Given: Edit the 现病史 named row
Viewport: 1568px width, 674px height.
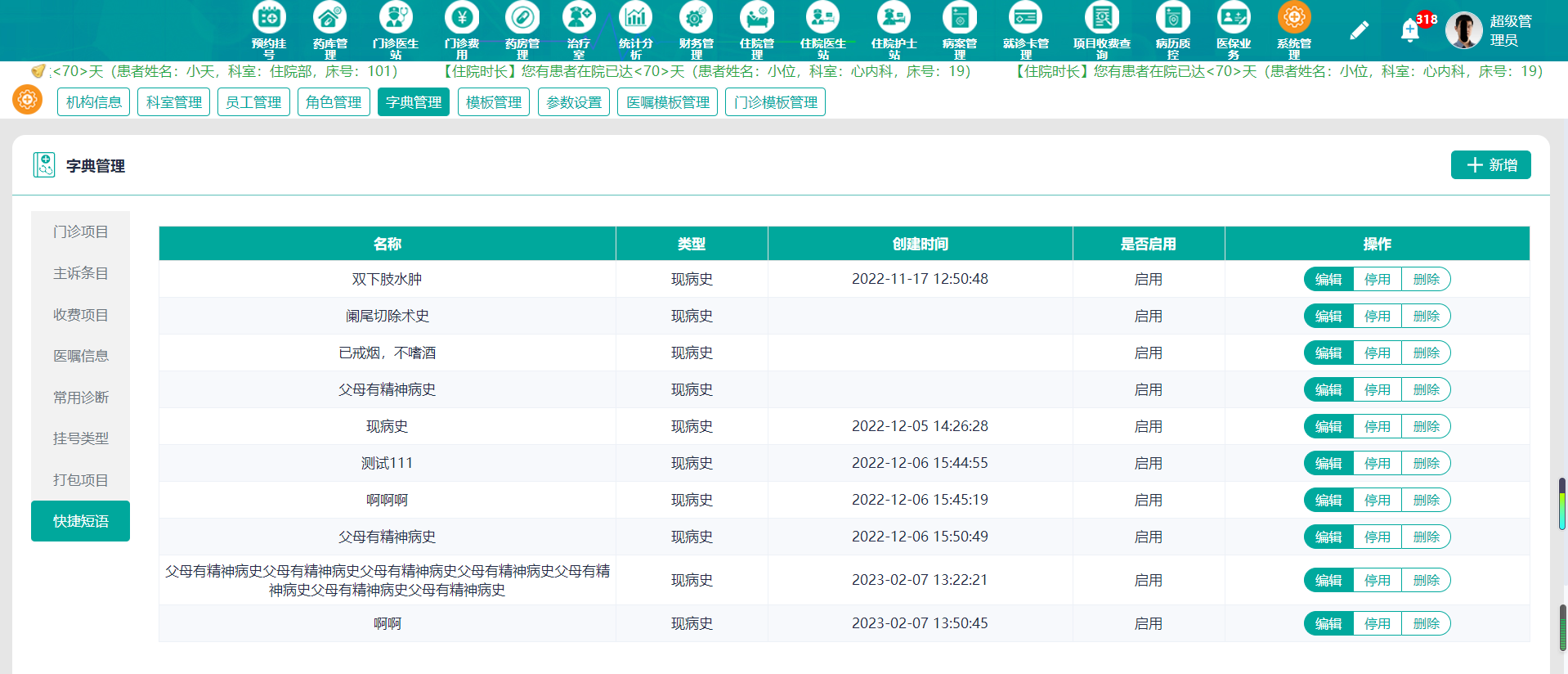Looking at the screenshot, I should click(x=1328, y=426).
